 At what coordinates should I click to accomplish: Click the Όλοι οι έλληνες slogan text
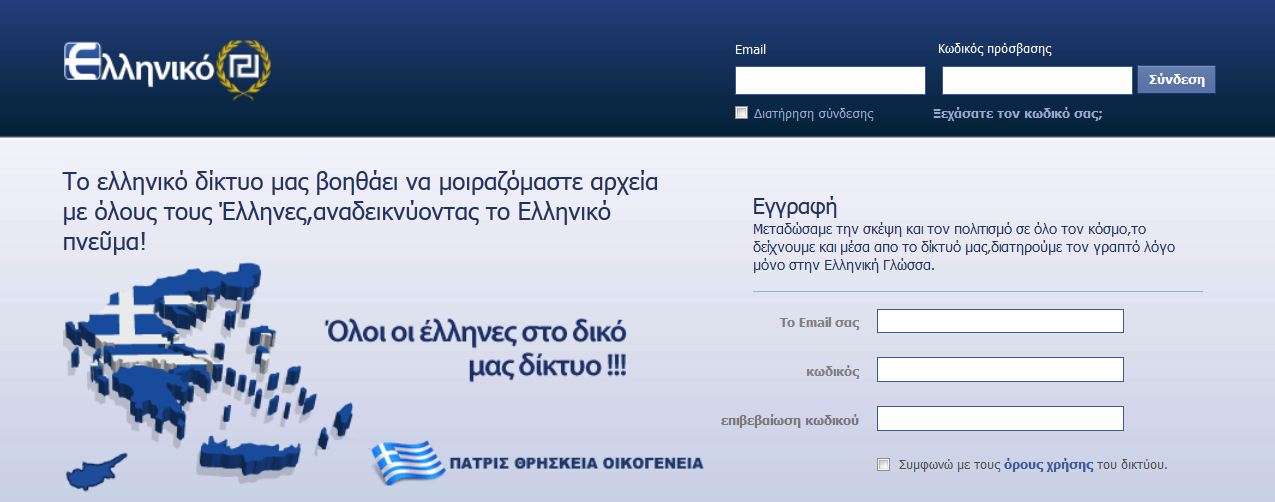(x=478, y=347)
